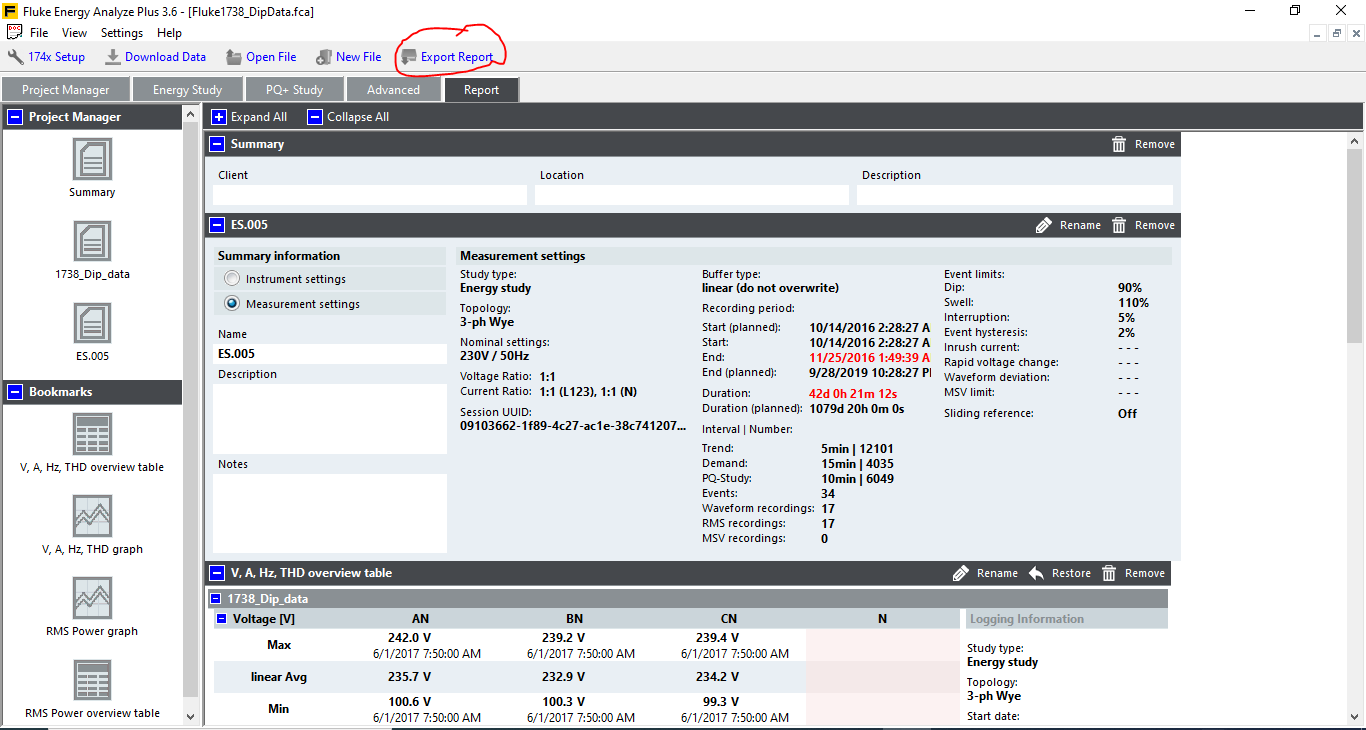Click the Dip event limit 90%

click(1130, 287)
